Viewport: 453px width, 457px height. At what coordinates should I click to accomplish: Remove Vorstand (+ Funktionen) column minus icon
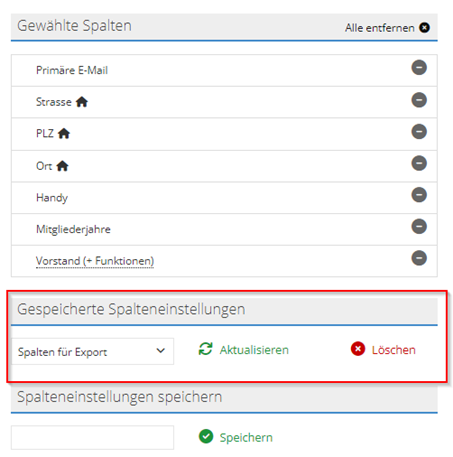[419, 258]
